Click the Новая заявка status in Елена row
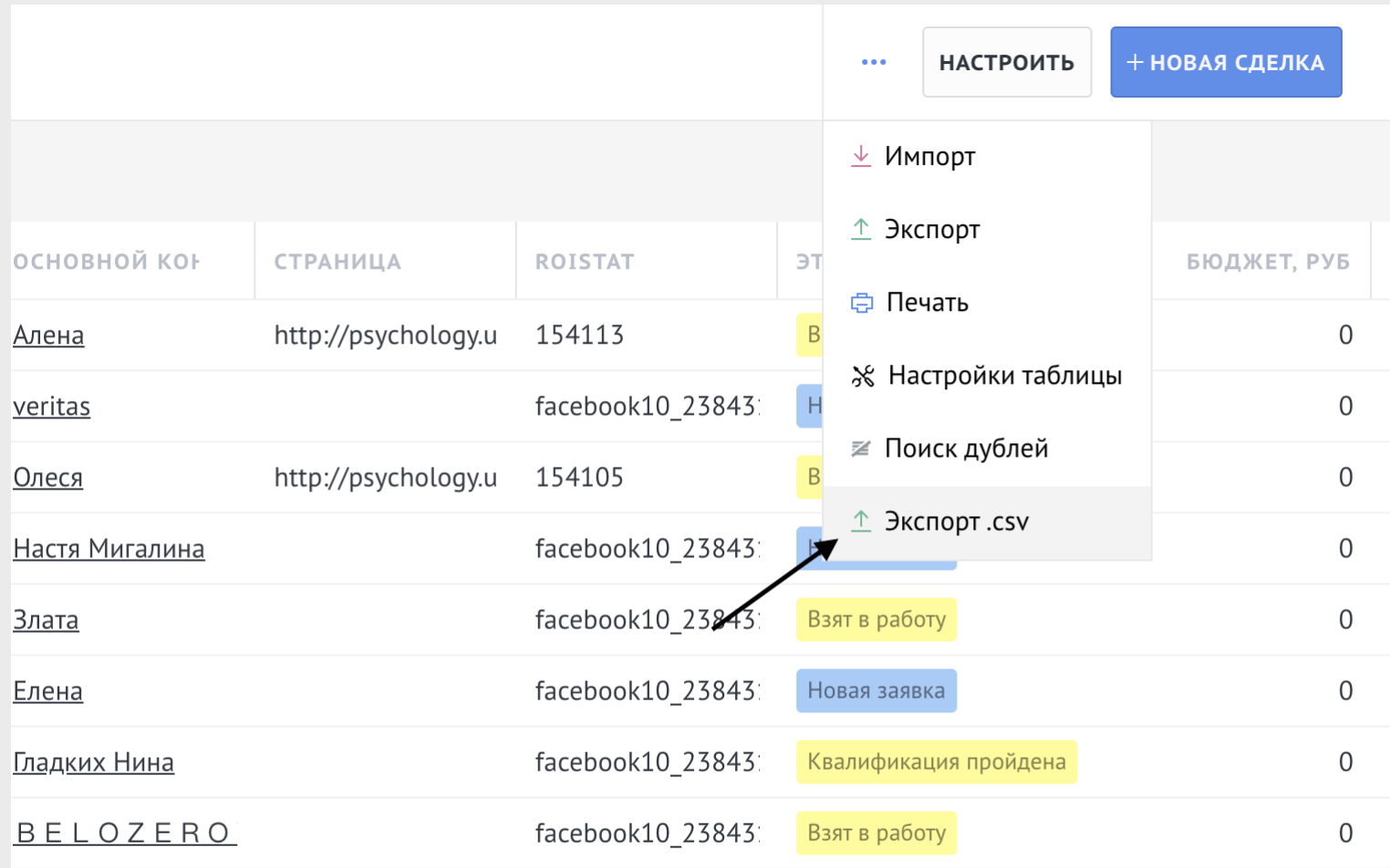 pos(876,691)
